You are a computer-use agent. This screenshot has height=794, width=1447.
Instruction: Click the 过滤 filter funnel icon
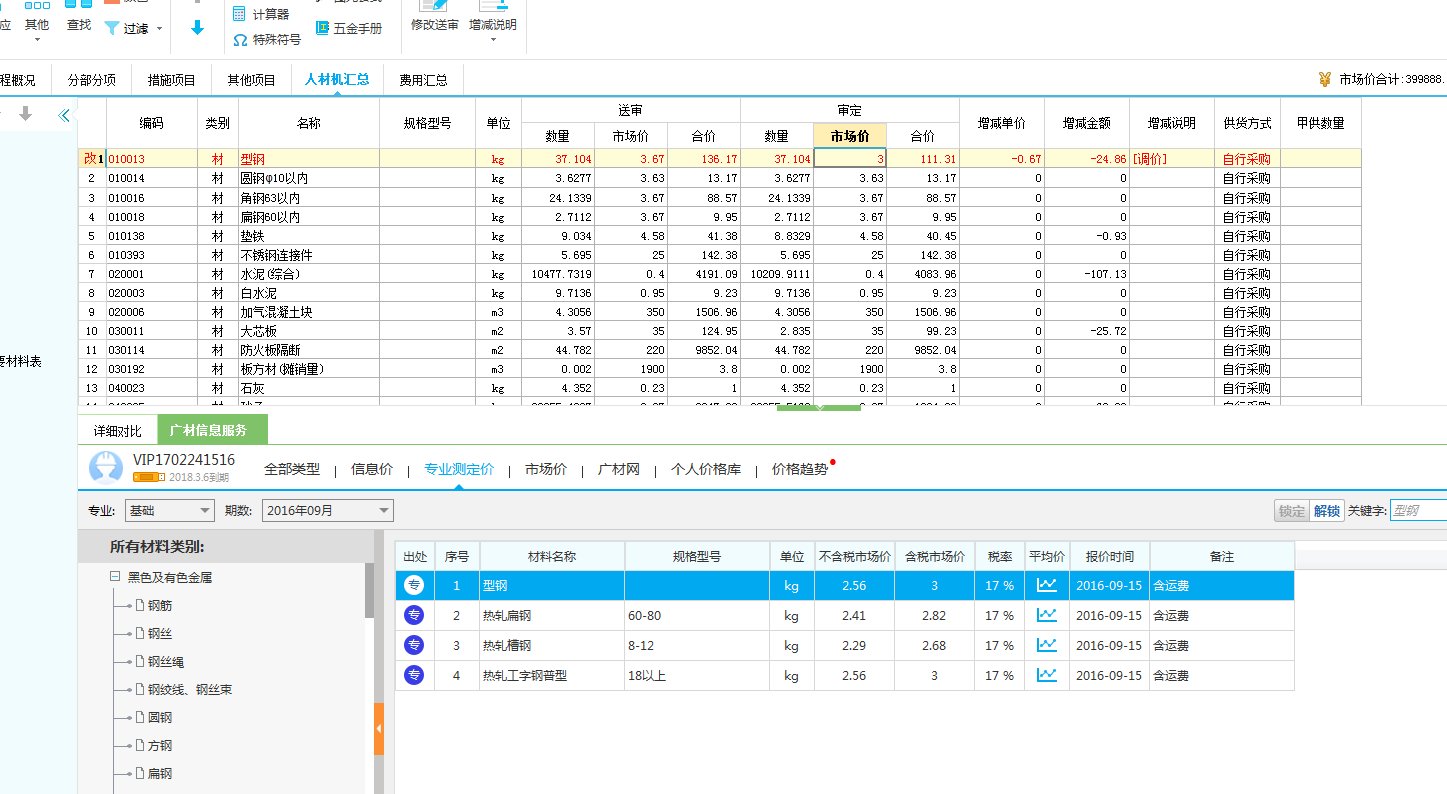click(x=112, y=29)
